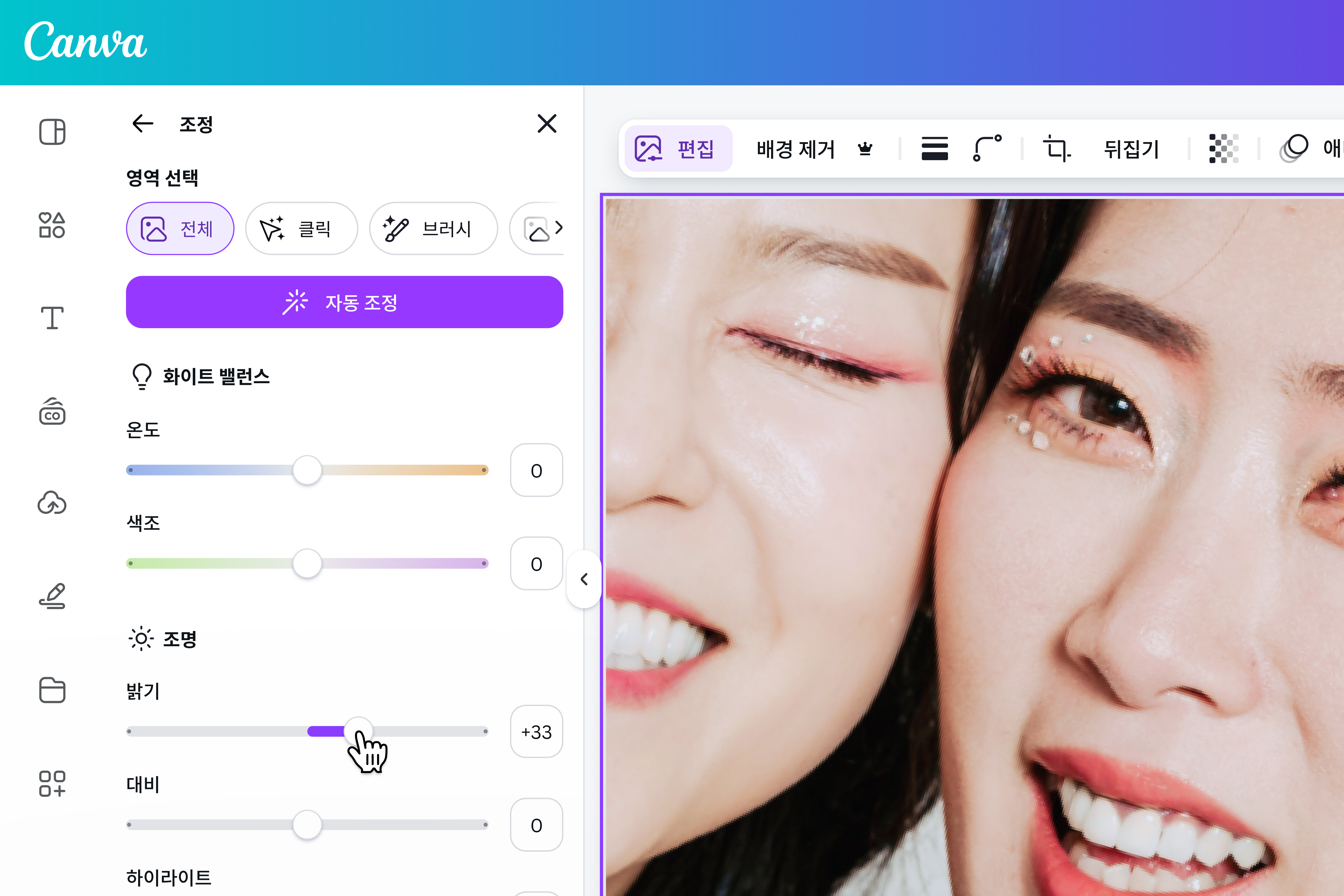
Task: Click the 밝기 +33 value input box
Action: [537, 731]
